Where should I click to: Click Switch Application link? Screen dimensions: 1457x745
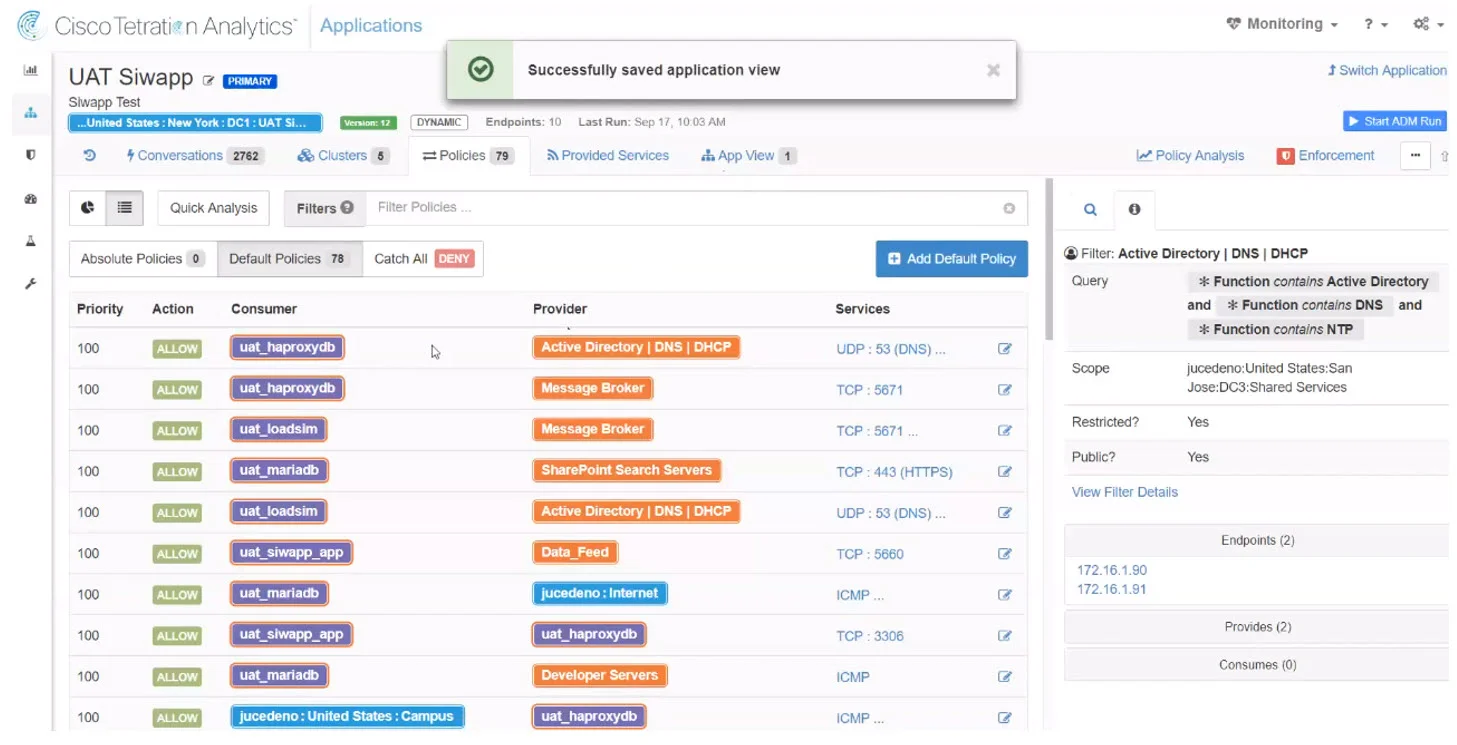(1387, 70)
